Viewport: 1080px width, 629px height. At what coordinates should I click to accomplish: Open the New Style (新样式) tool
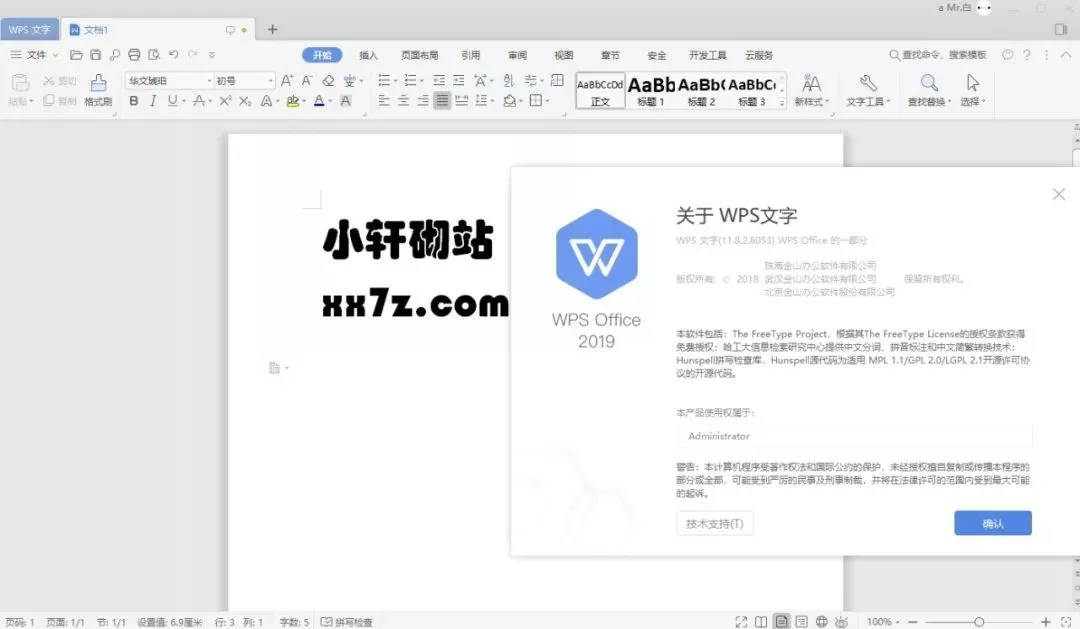[811, 90]
